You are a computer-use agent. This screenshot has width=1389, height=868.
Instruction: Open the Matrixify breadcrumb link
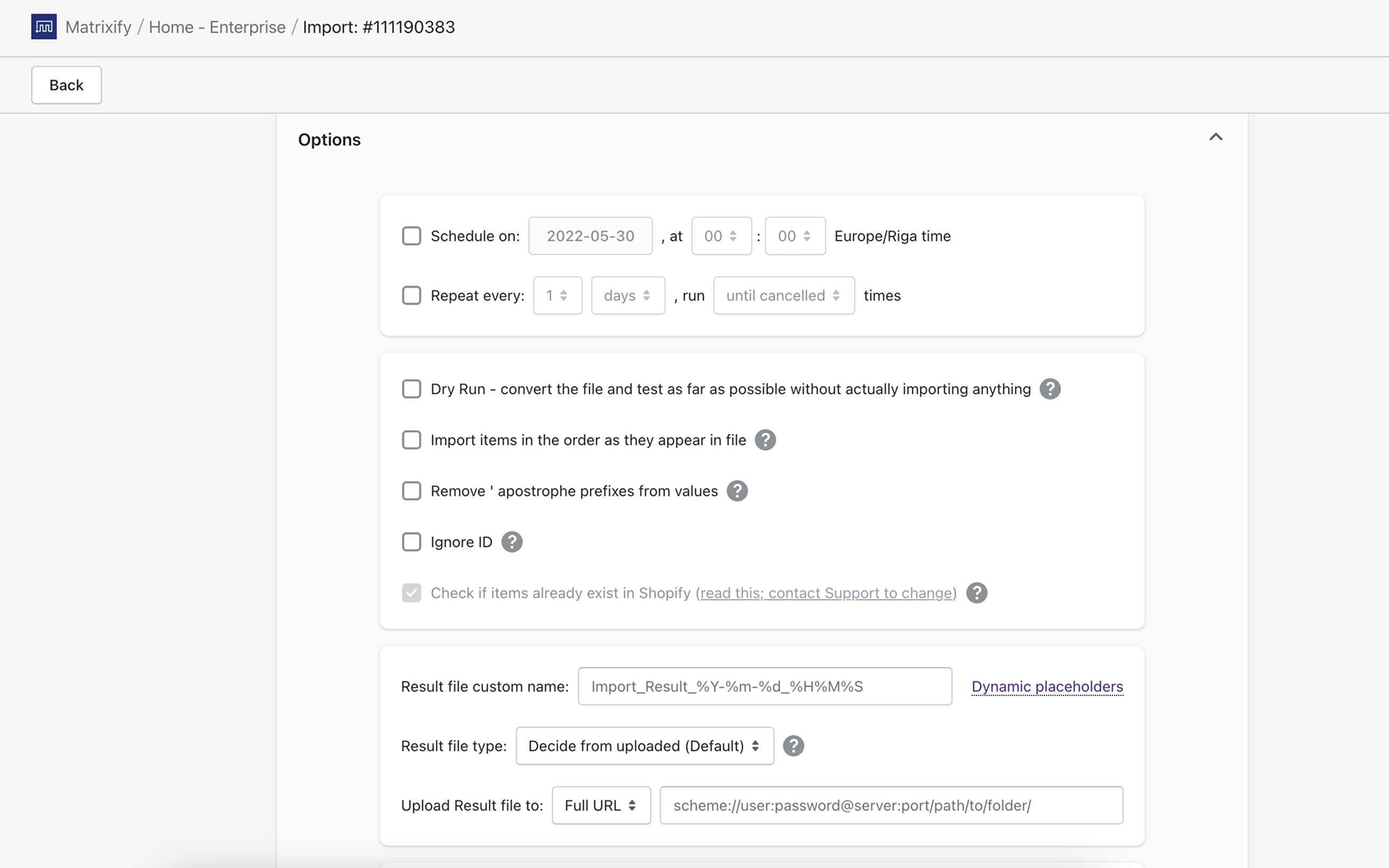(x=98, y=27)
